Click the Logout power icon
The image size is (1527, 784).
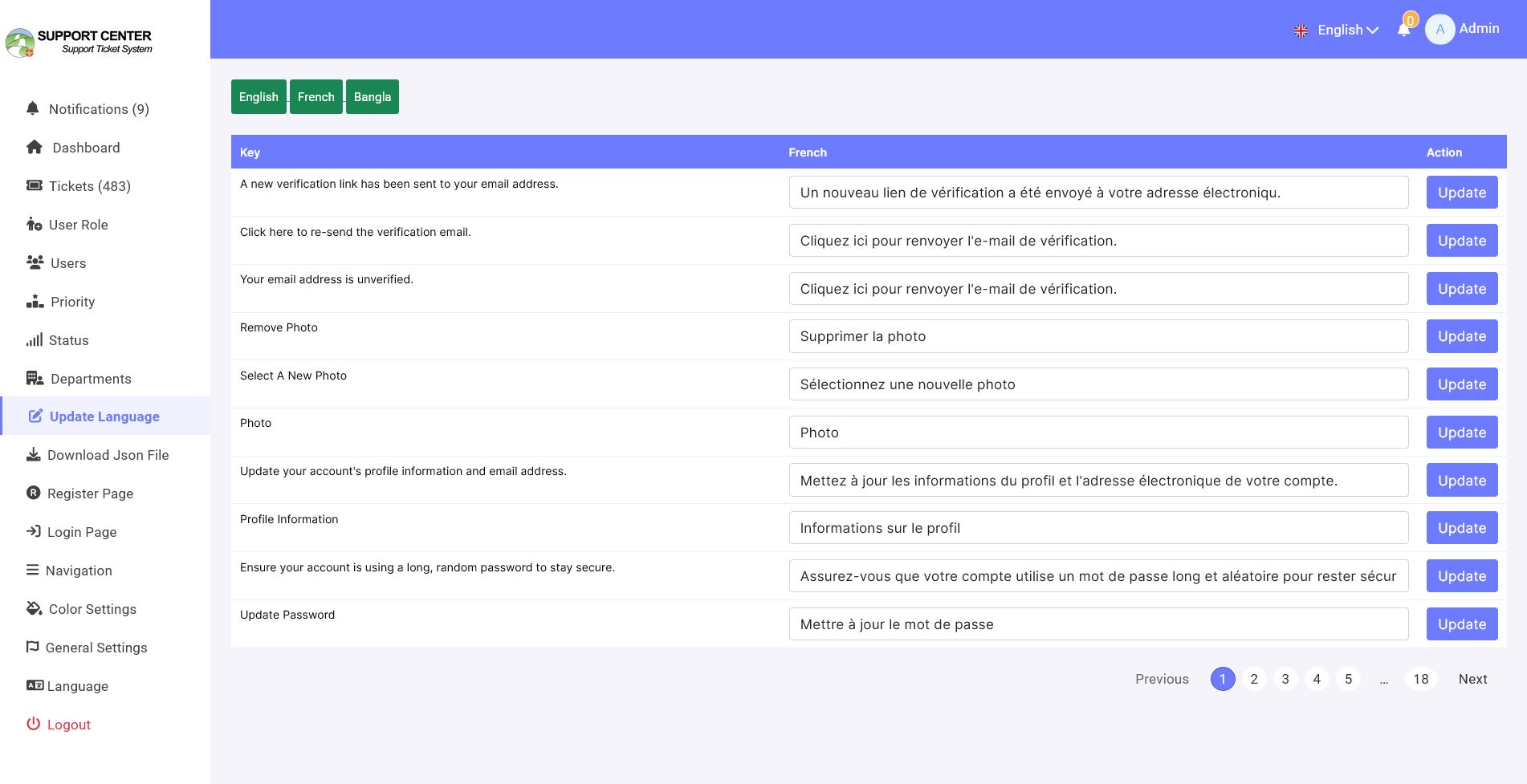pos(33,725)
